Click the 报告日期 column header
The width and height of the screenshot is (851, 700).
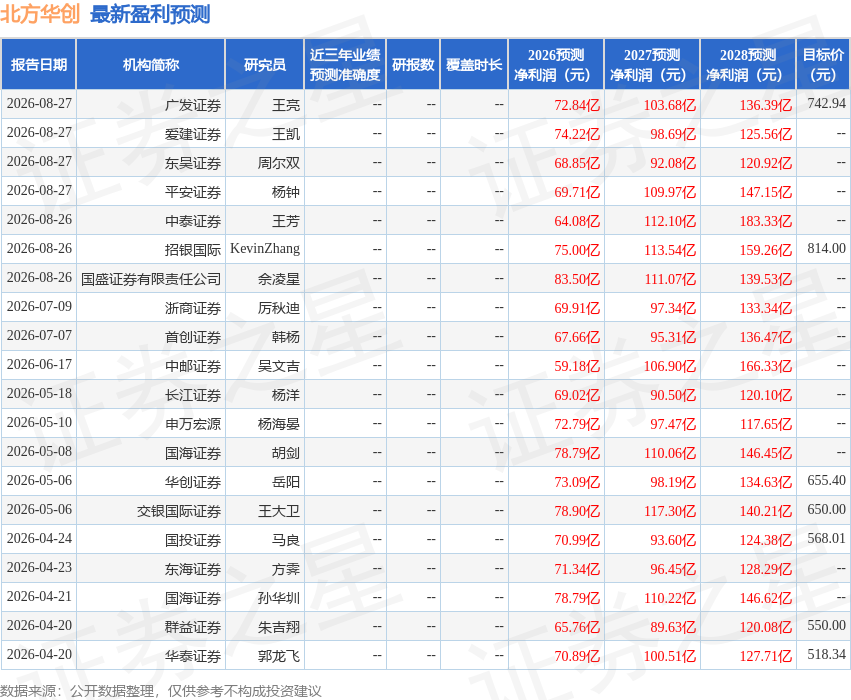point(39,65)
